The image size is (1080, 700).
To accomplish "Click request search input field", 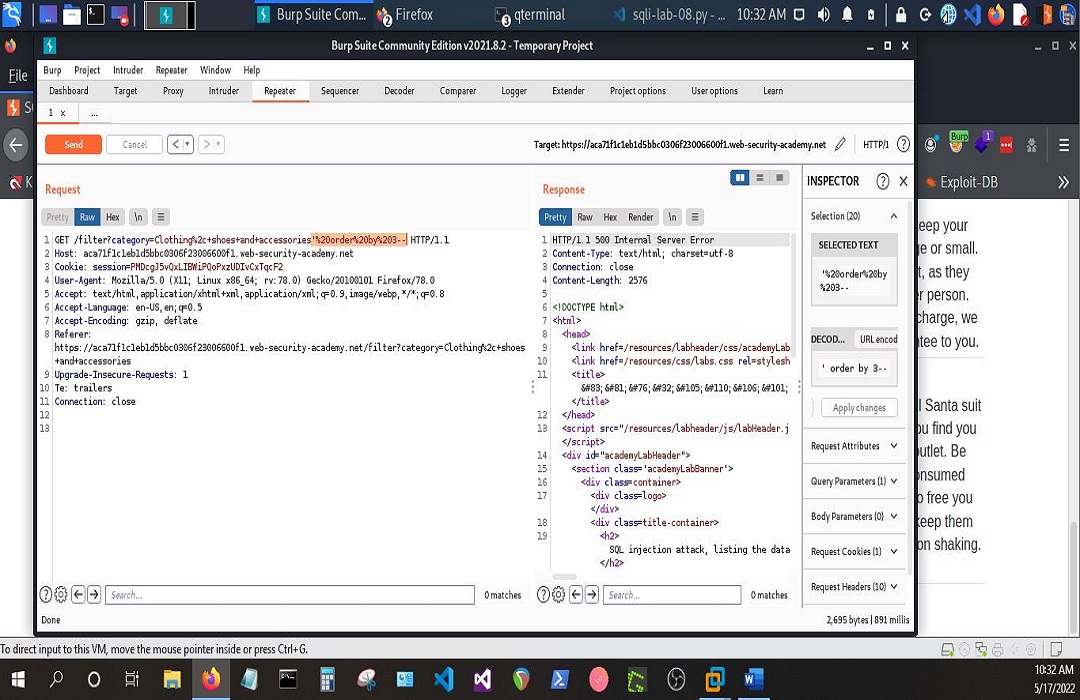I will [290, 595].
